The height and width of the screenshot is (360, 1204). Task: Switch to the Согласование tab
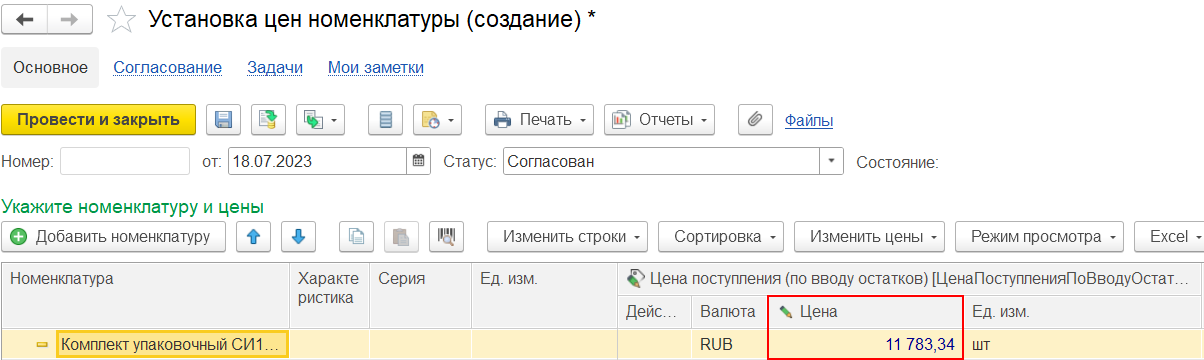pyautogui.click(x=167, y=67)
